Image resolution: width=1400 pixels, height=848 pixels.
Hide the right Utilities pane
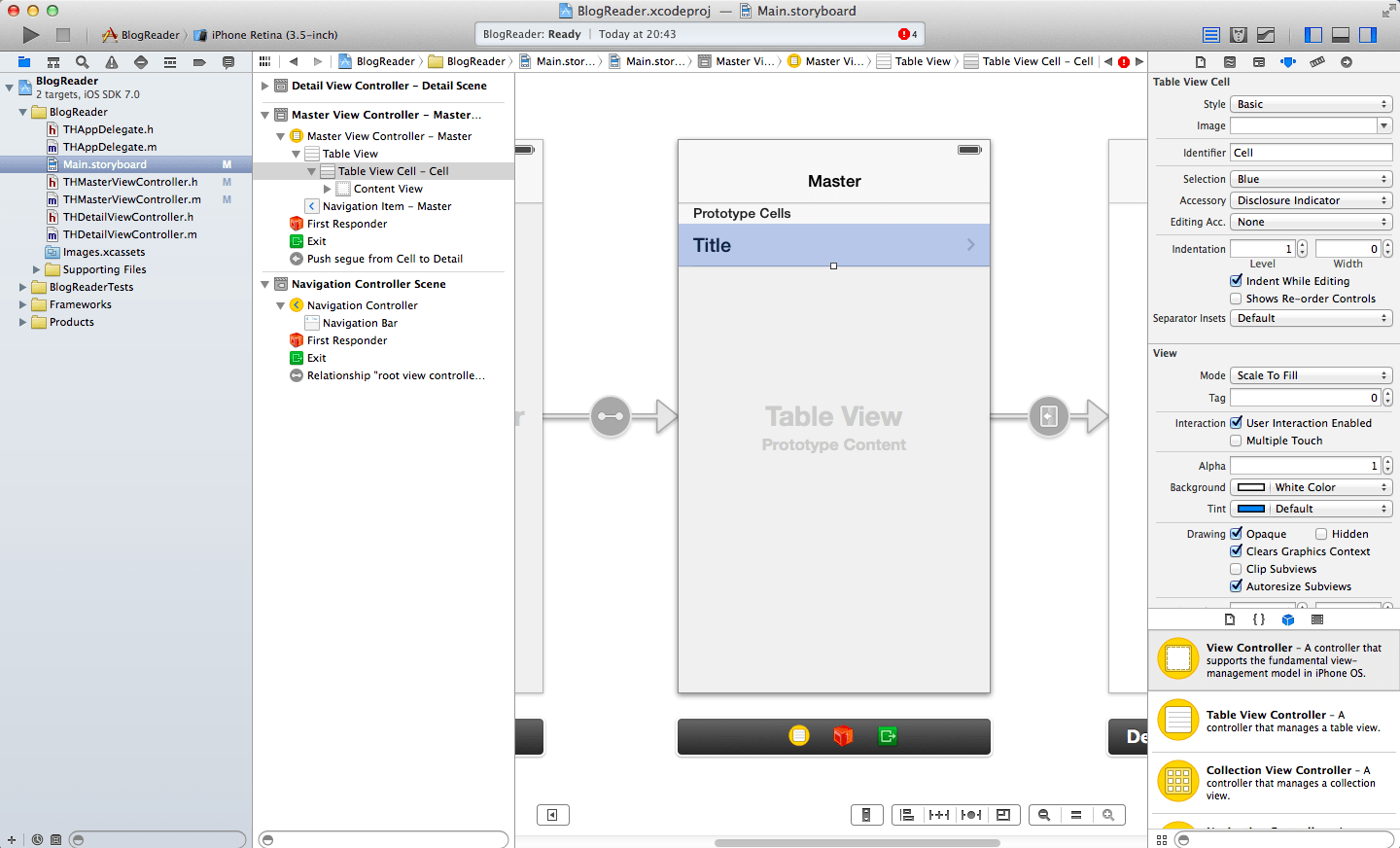pos(1368,35)
